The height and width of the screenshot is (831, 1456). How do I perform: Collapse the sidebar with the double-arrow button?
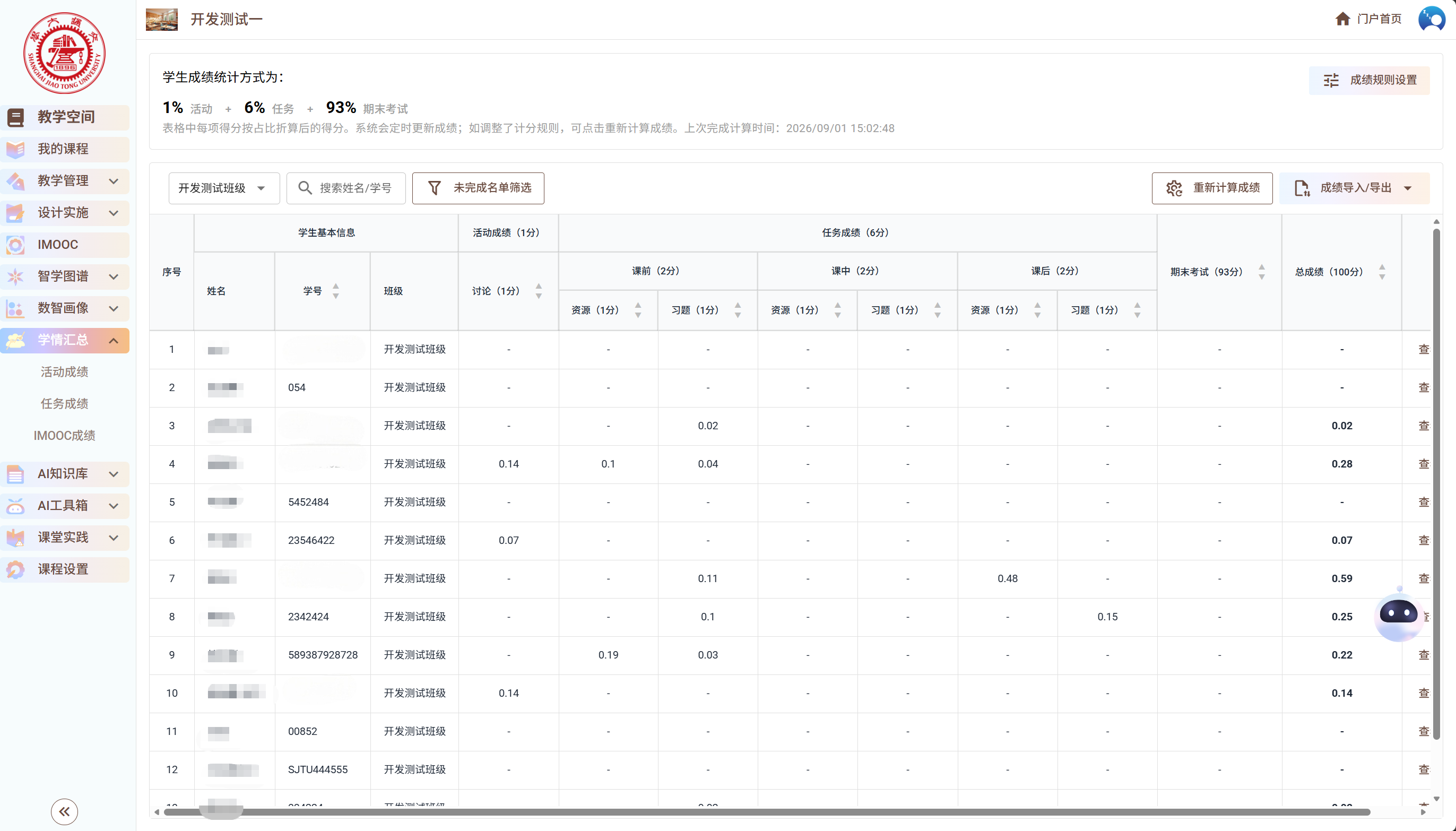tap(65, 811)
